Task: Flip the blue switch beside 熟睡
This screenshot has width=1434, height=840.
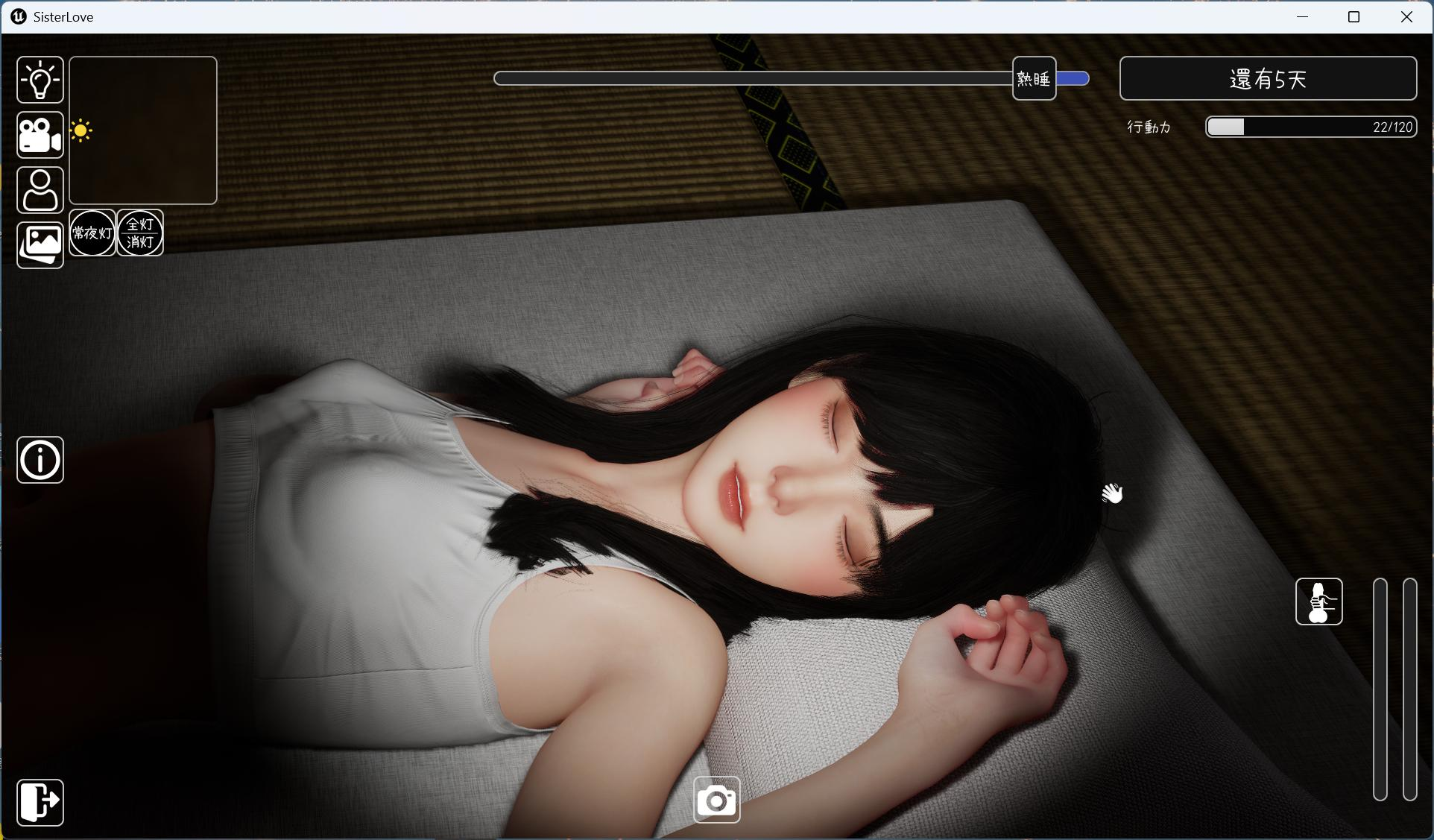Action: click(1071, 78)
